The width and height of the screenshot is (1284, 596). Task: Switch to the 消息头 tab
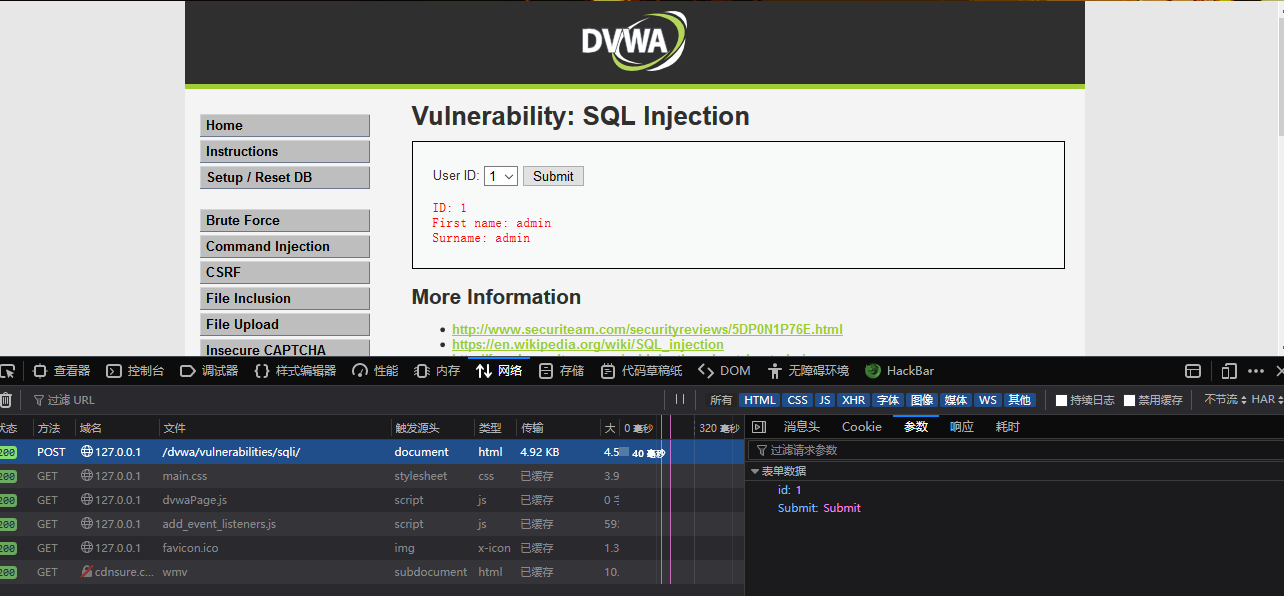tap(801, 427)
